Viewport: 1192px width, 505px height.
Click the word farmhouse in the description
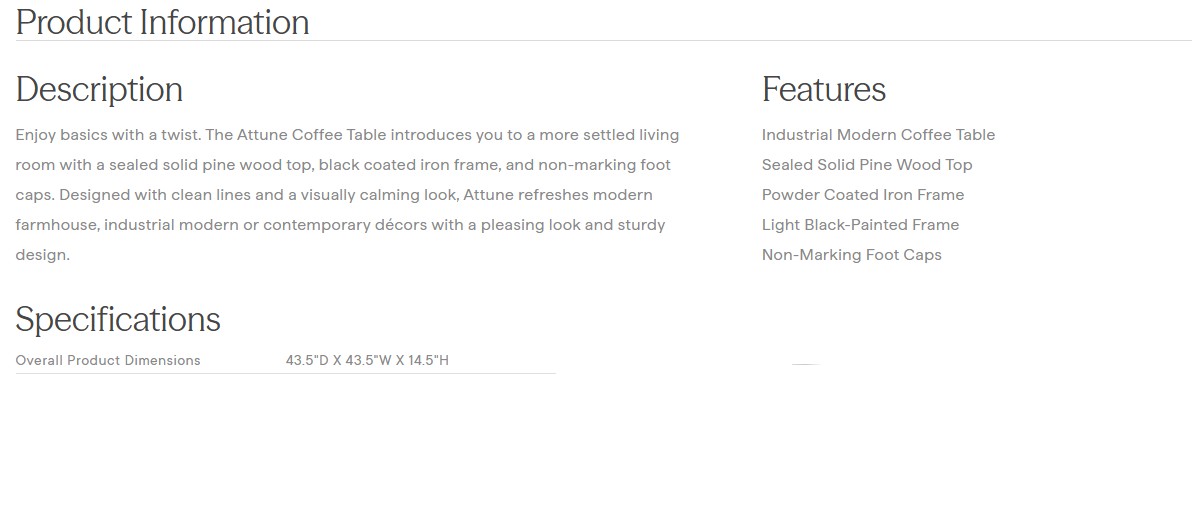pyautogui.click(x=55, y=225)
